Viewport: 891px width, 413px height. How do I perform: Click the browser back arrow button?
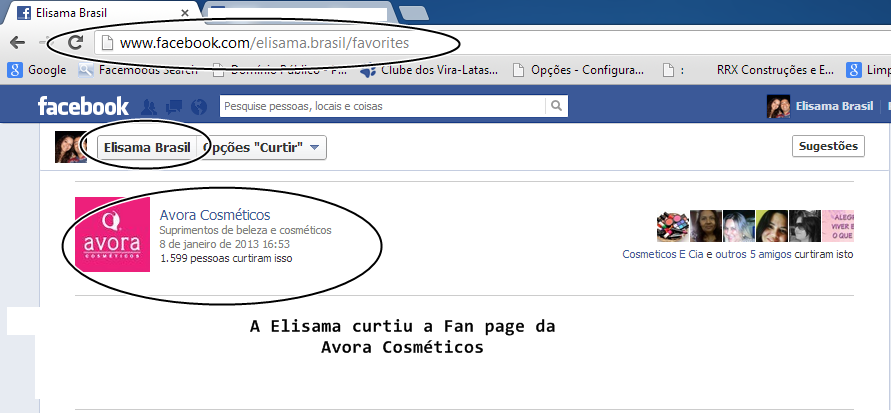pyautogui.click(x=18, y=42)
